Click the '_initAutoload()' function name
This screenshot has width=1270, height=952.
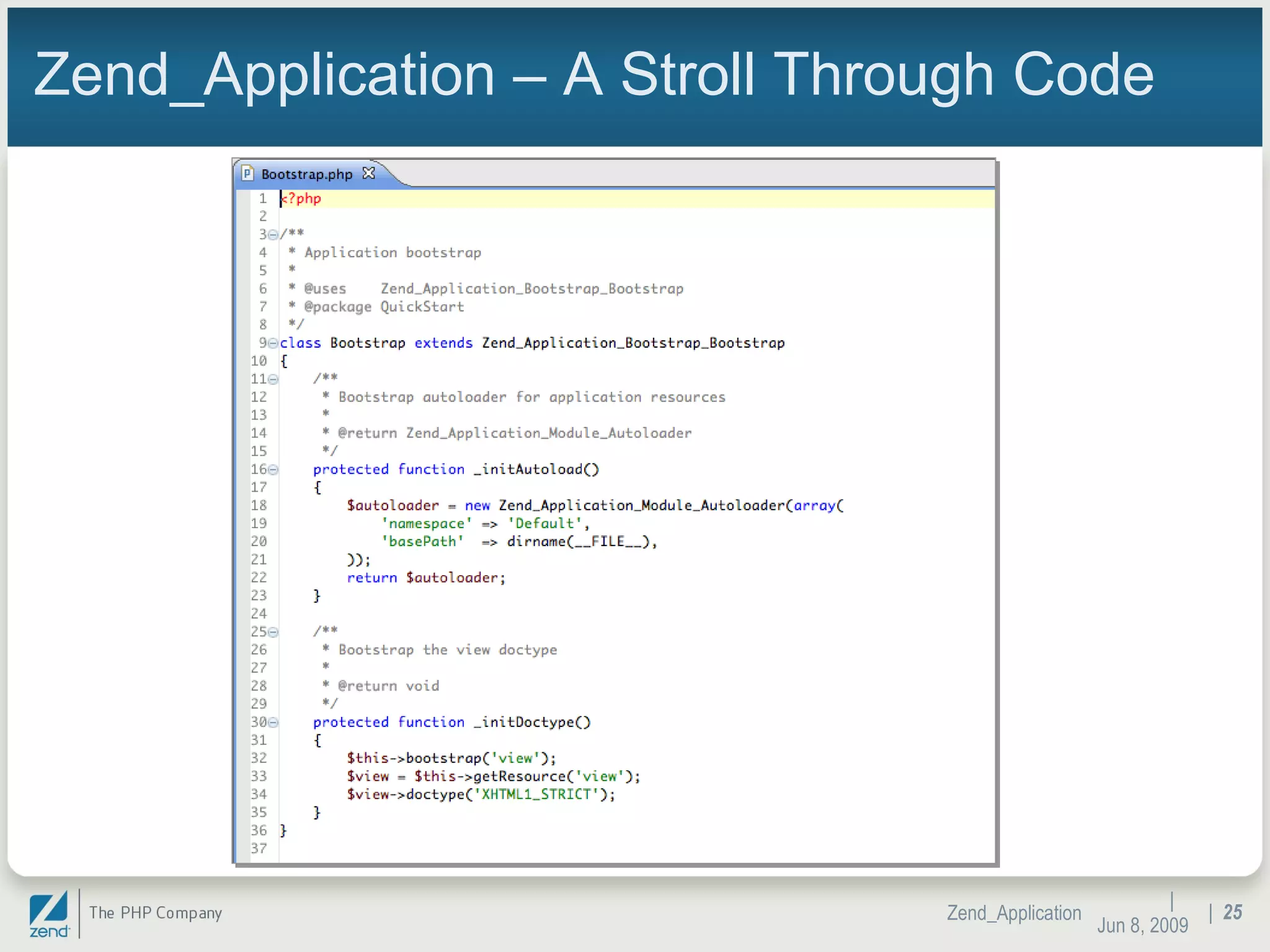click(536, 470)
